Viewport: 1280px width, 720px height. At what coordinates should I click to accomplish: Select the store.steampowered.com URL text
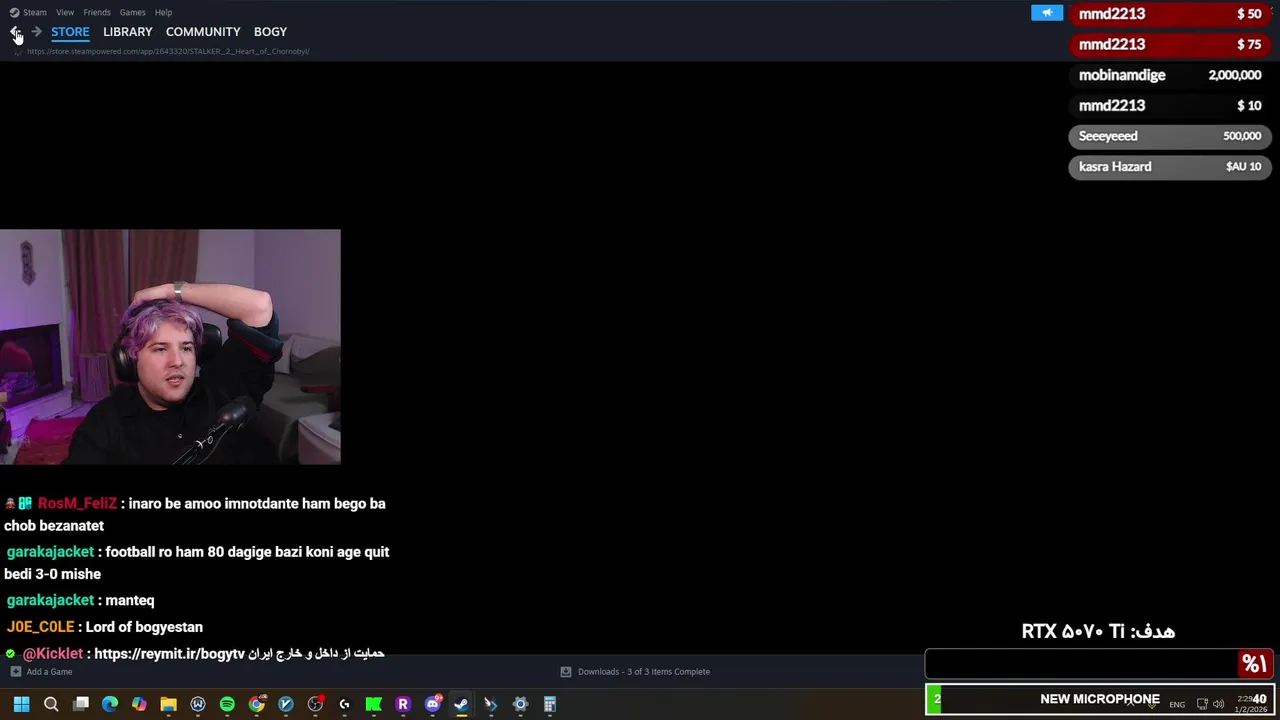[x=168, y=51]
